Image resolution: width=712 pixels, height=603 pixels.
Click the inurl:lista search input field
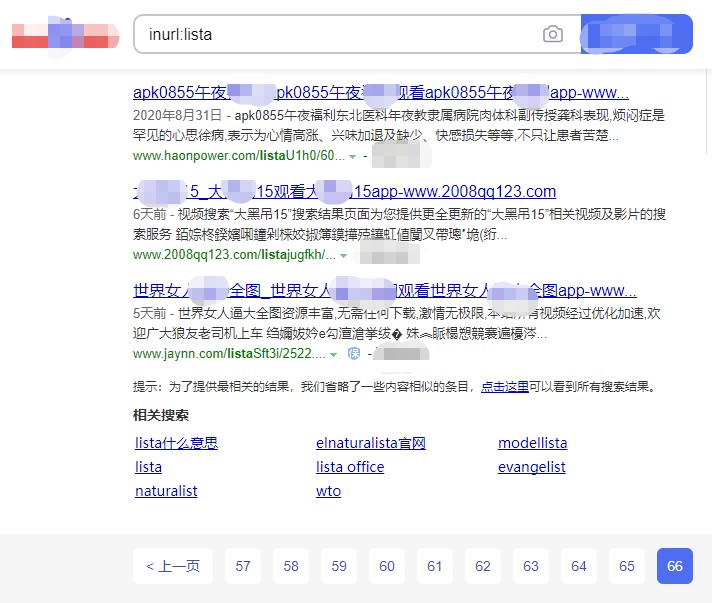(335, 34)
